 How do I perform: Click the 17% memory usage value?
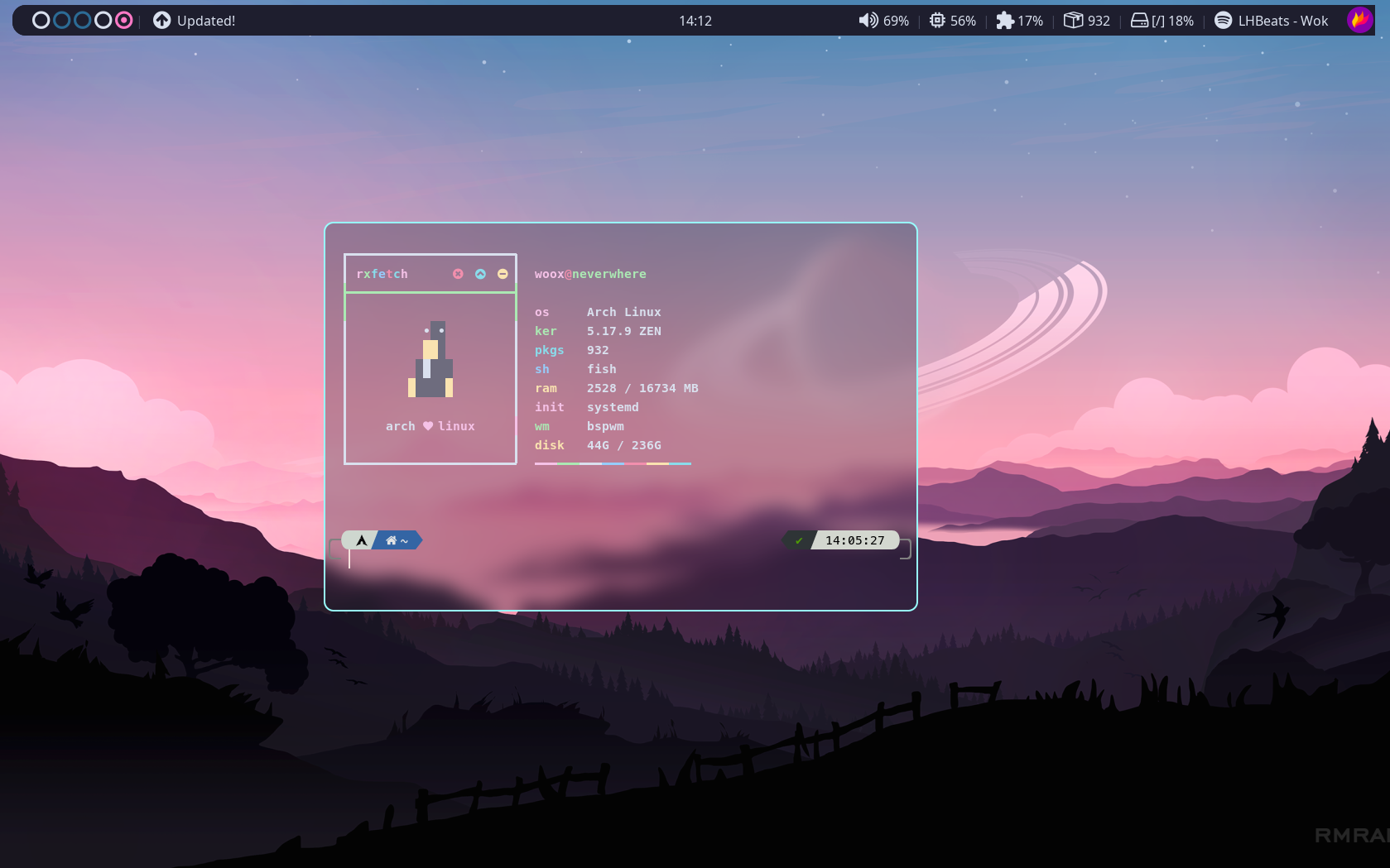(x=1030, y=21)
